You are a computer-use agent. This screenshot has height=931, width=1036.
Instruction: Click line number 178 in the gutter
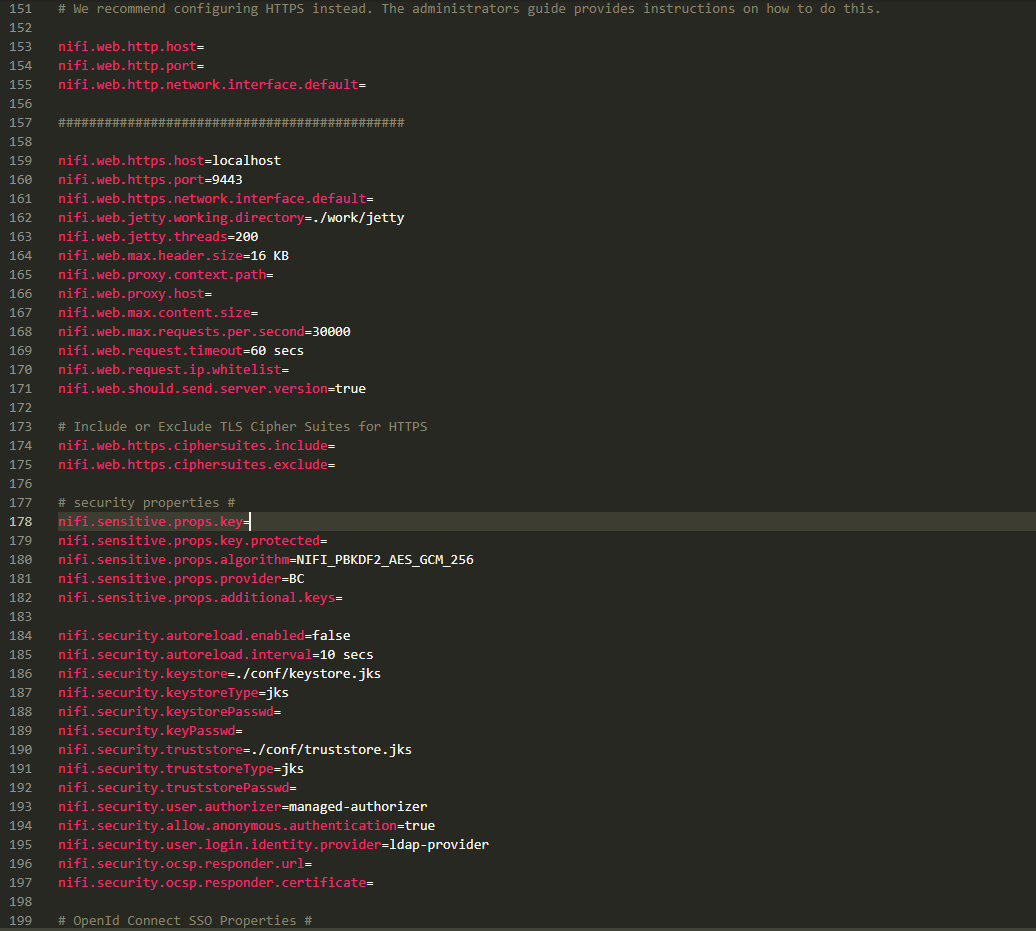point(21,522)
